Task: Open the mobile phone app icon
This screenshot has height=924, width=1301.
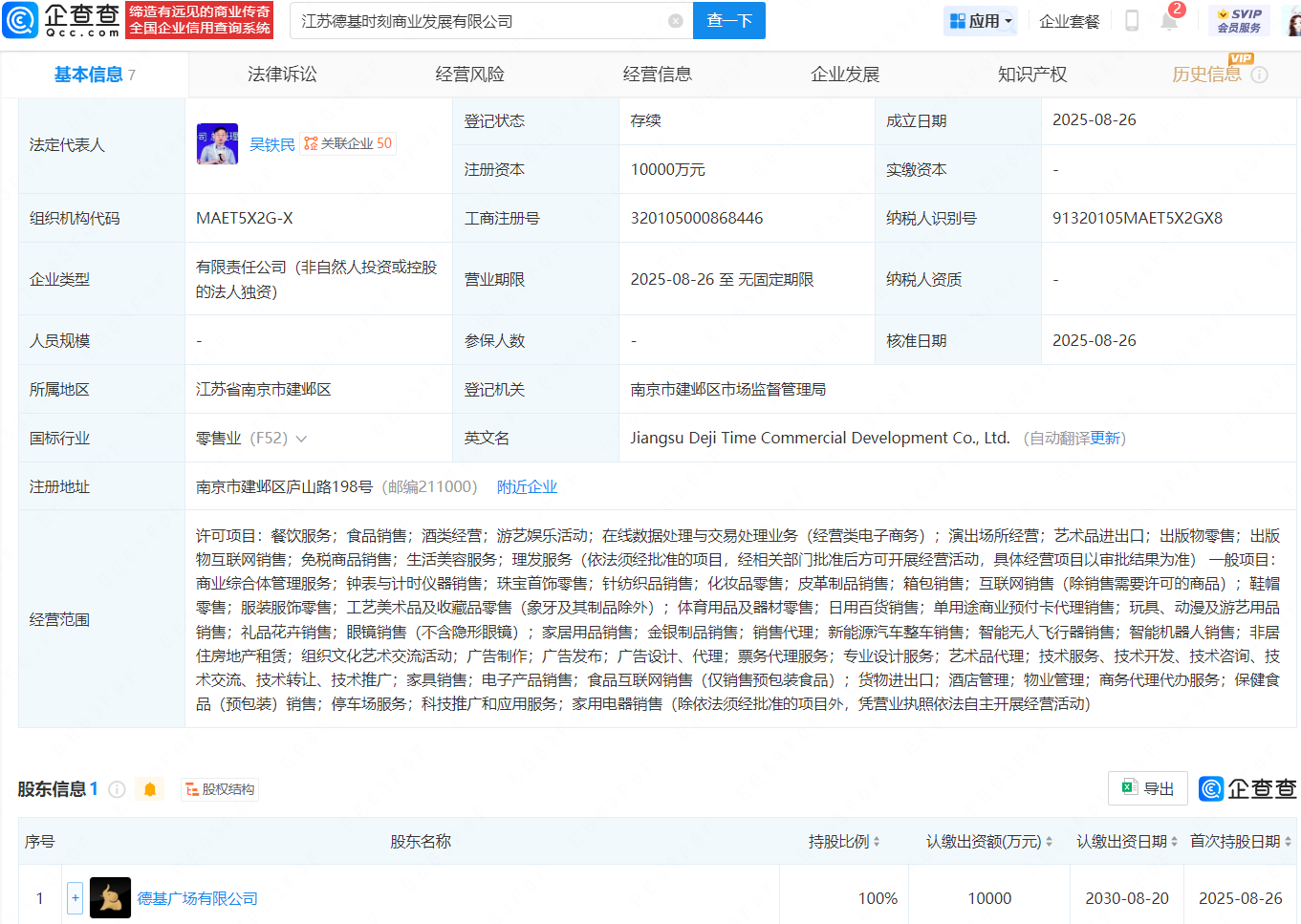Action: [x=1132, y=21]
